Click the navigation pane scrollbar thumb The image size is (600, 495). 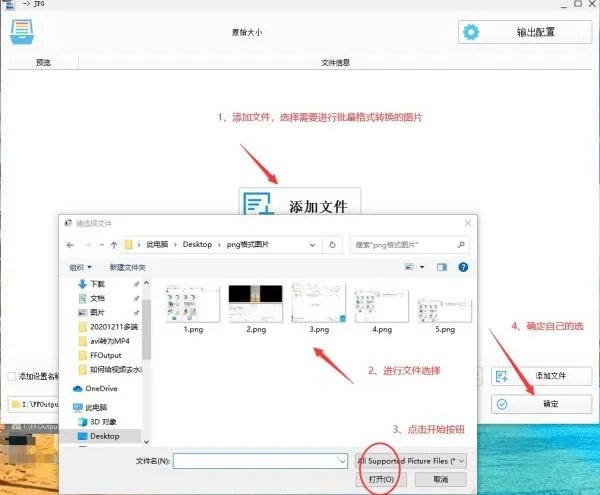(147, 329)
